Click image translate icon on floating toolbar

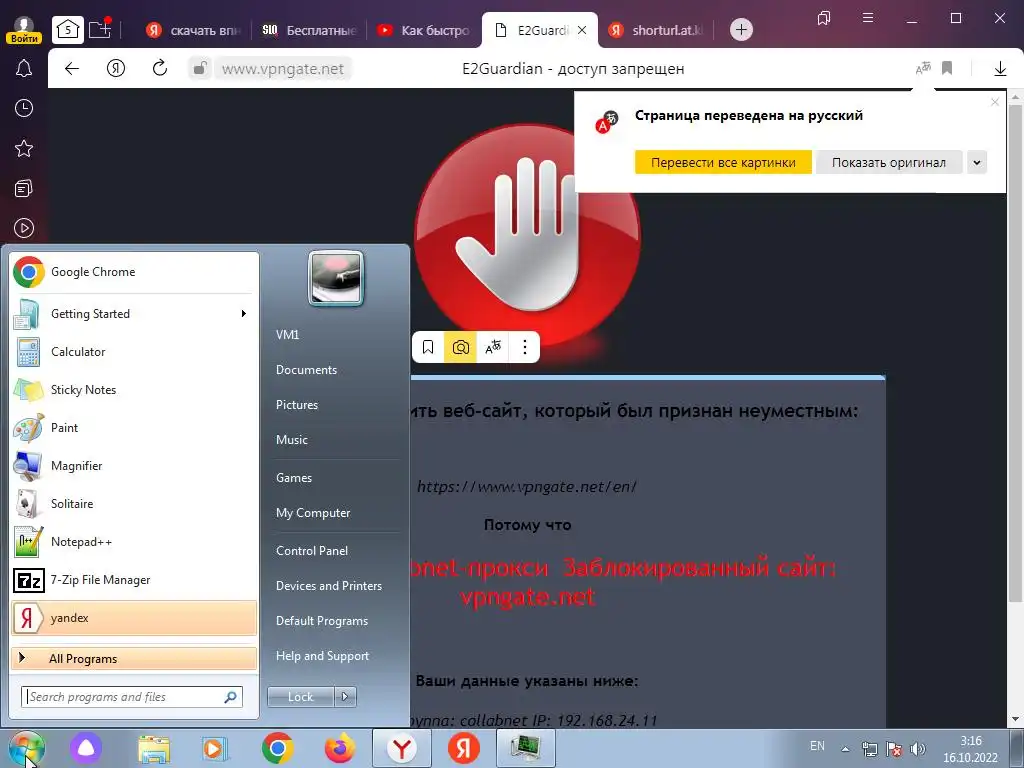[x=493, y=347]
